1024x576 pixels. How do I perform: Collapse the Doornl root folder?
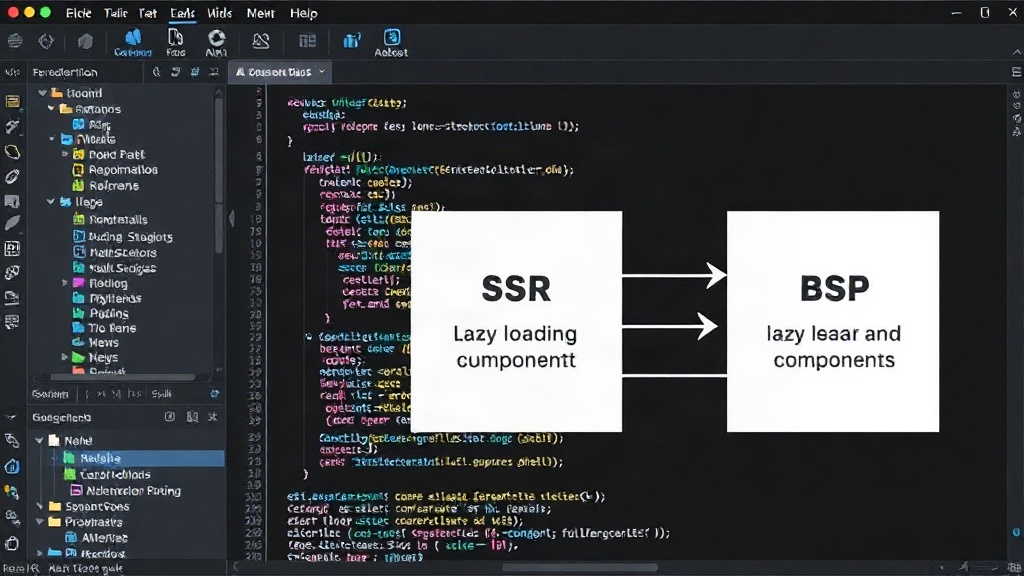42,93
